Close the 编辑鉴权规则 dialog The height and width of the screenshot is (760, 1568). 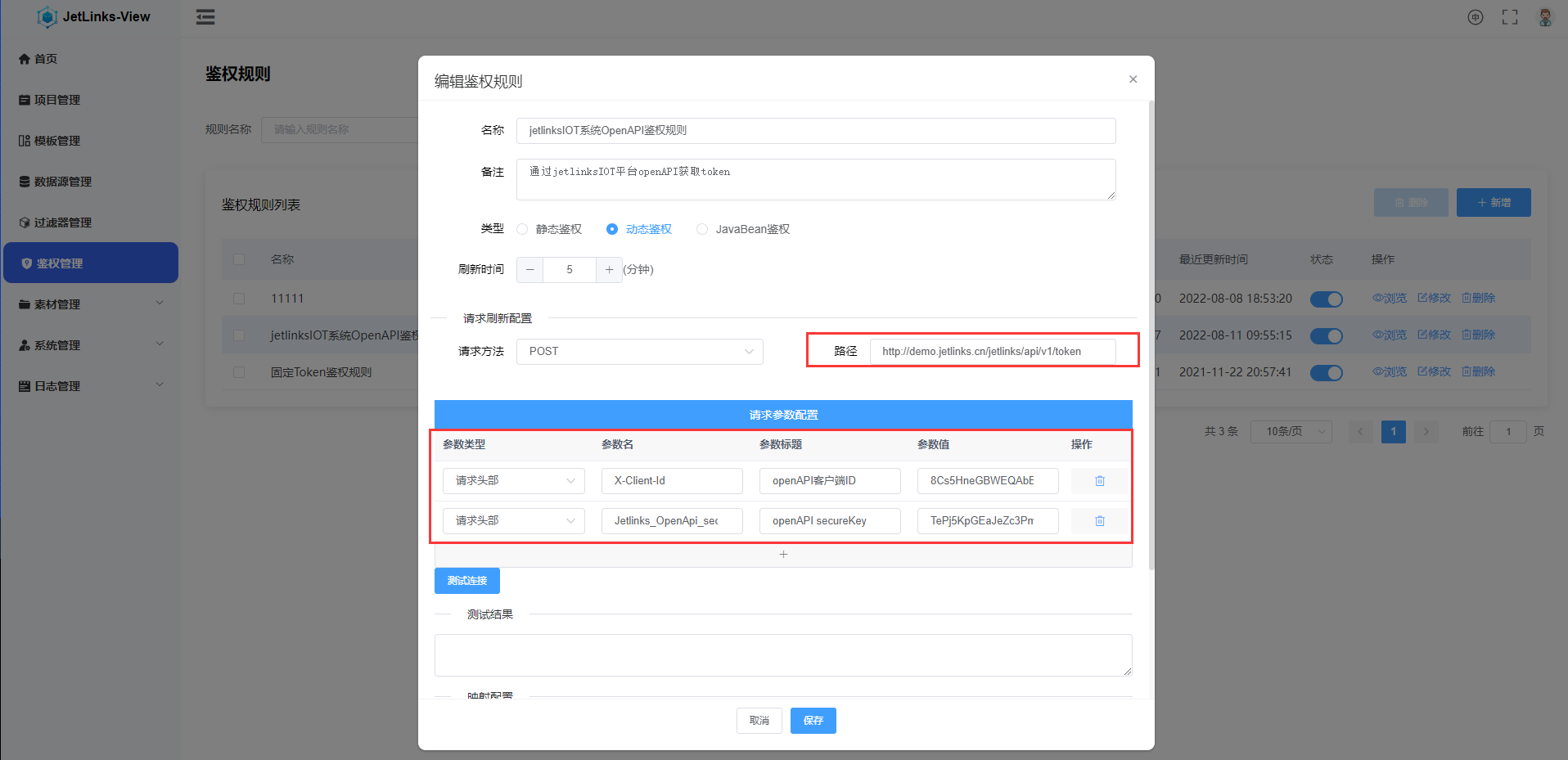pyautogui.click(x=1133, y=79)
